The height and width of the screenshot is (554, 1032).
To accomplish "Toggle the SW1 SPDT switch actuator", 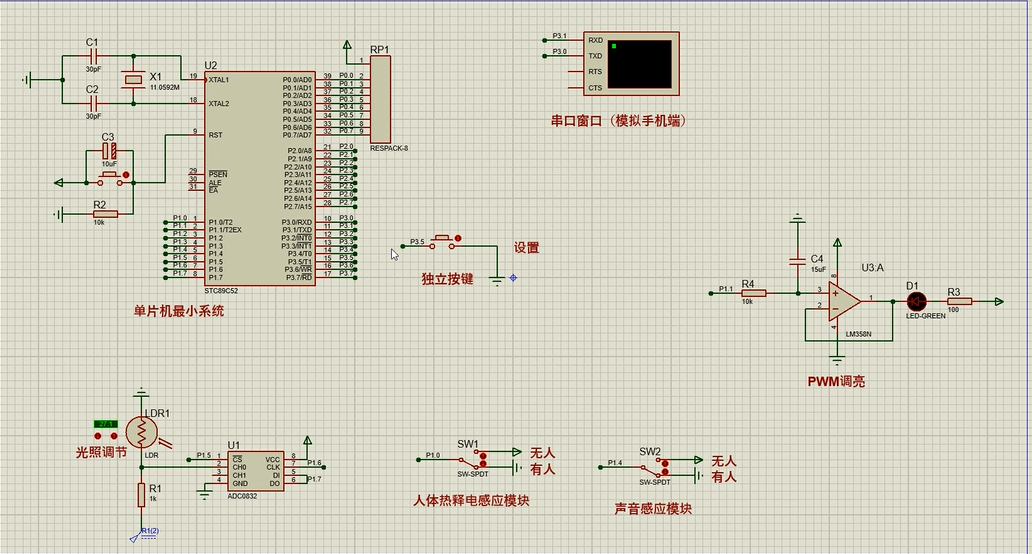I will tap(482, 459).
